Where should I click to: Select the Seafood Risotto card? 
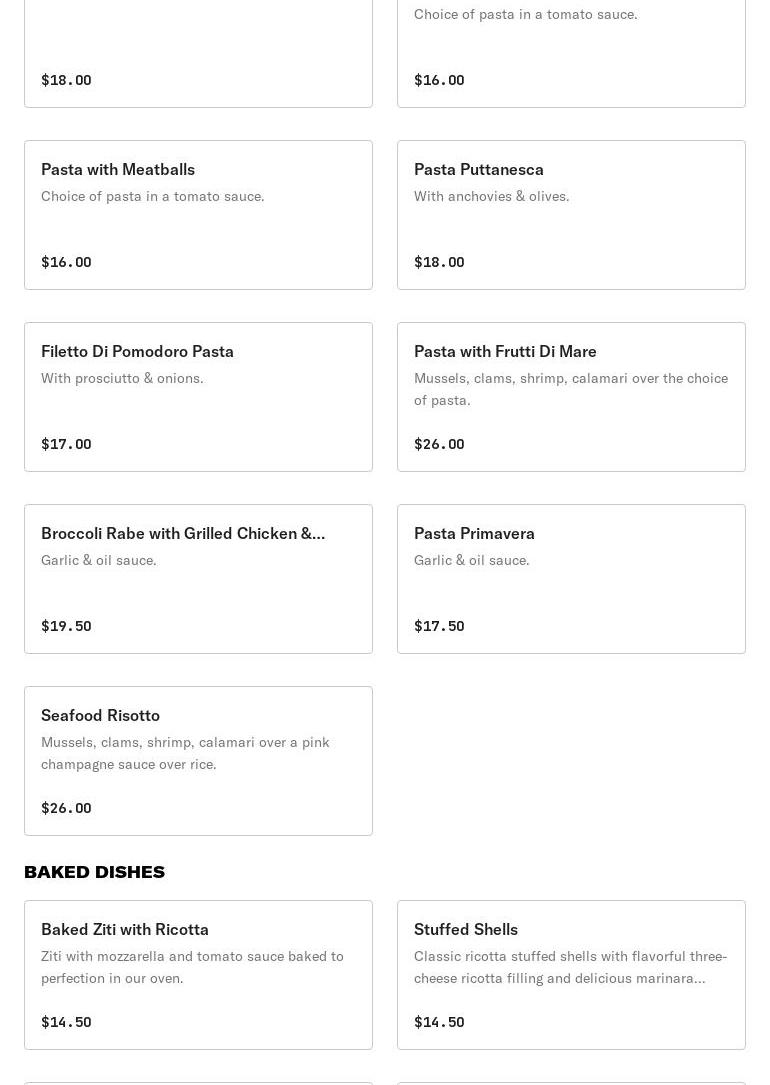pos(198,761)
